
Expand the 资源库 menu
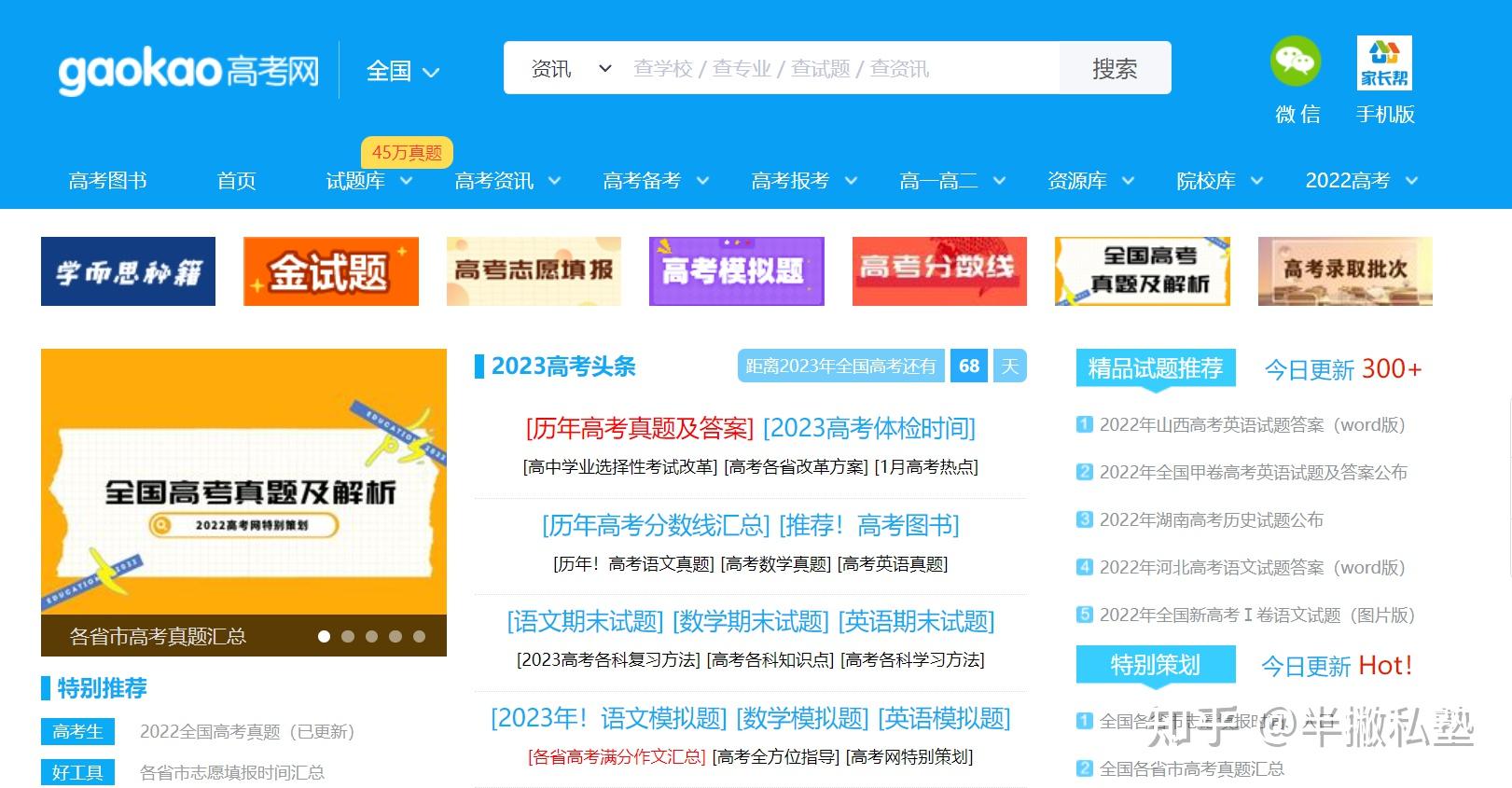pyautogui.click(x=1090, y=181)
